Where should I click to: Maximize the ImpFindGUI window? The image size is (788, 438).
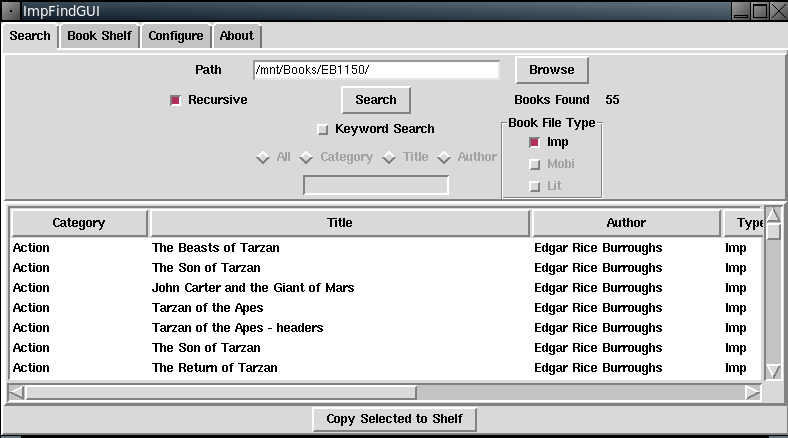coord(760,11)
